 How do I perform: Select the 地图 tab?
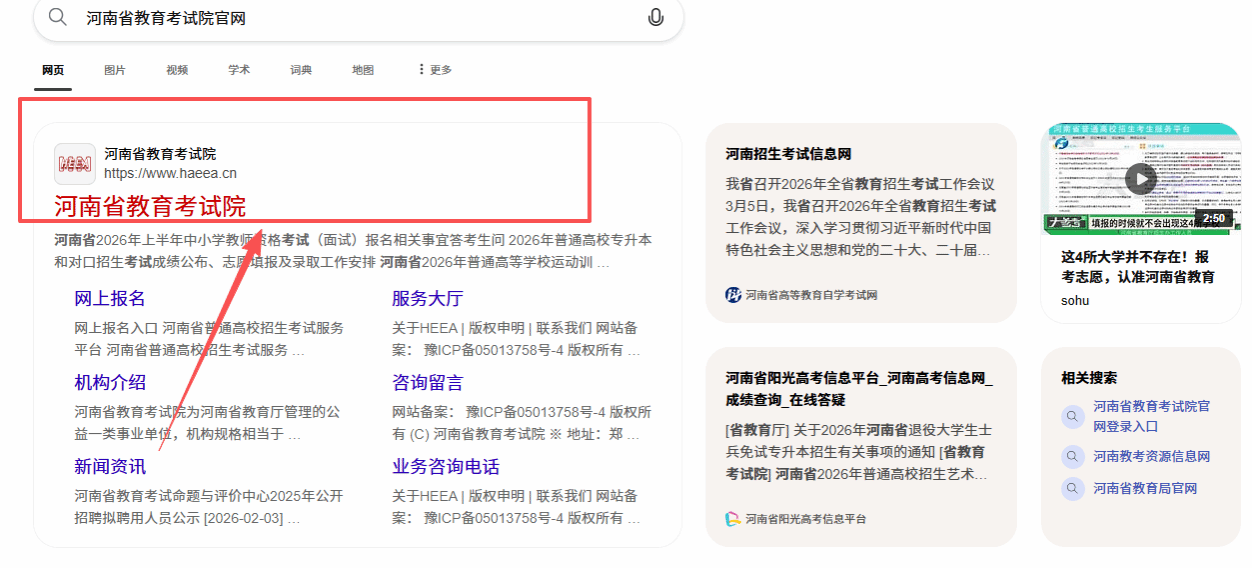[x=363, y=70]
